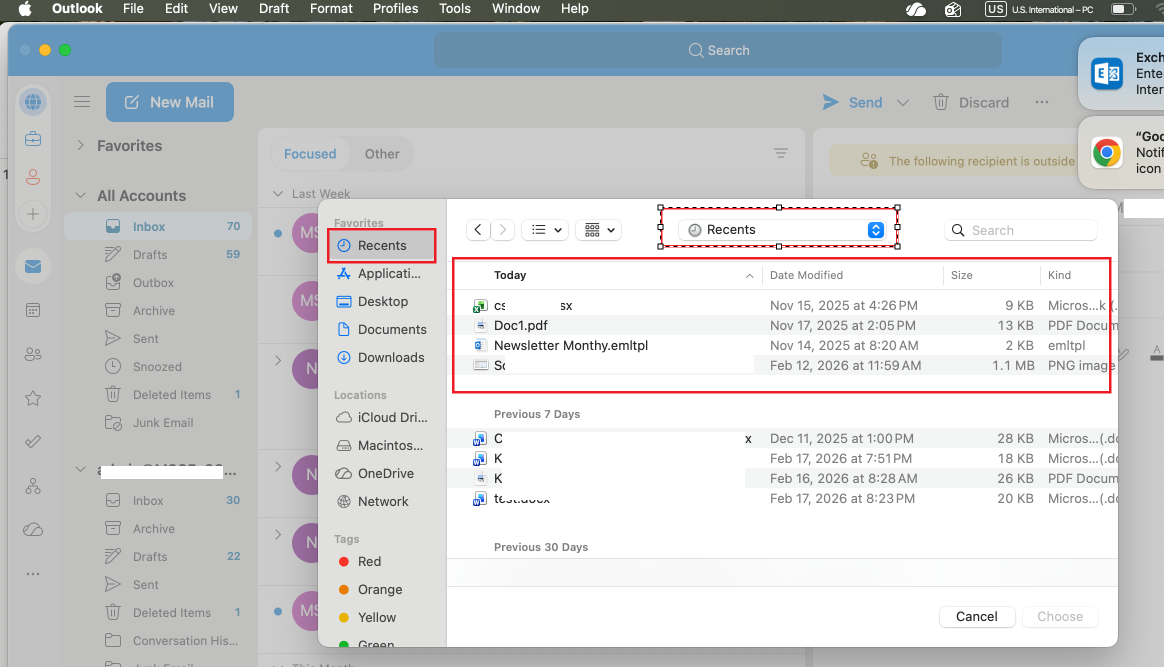Image resolution: width=1164 pixels, height=667 pixels.
Task: Open the star Favorites icon in left rail
Action: pyautogui.click(x=33, y=398)
